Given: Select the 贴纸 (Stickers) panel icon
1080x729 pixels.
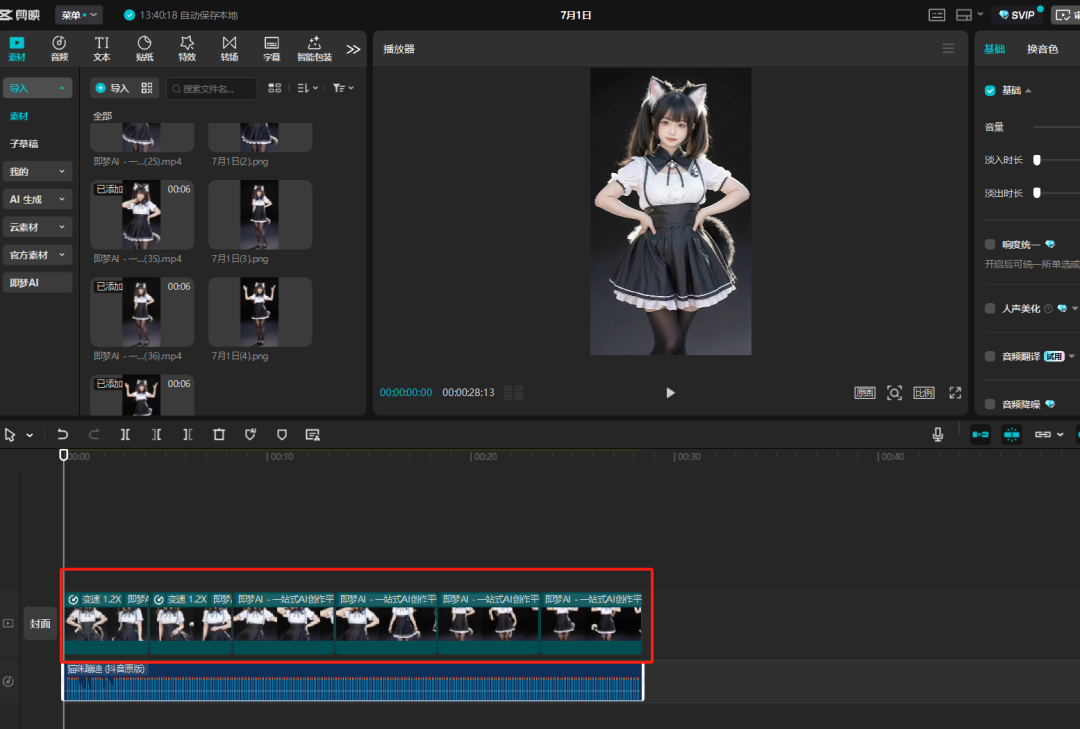Looking at the screenshot, I should click(143, 47).
